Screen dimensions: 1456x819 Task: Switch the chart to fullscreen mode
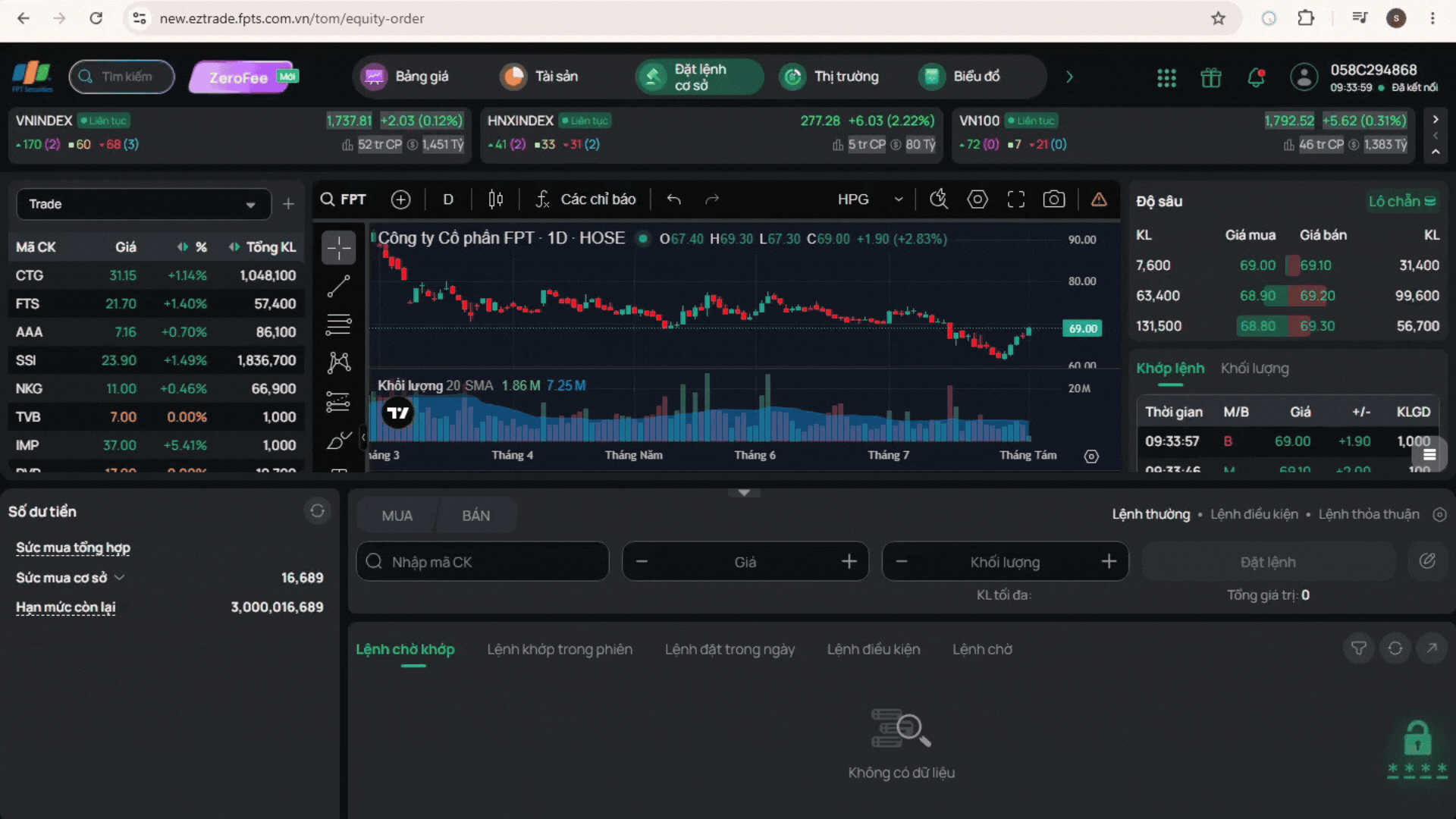1016,199
